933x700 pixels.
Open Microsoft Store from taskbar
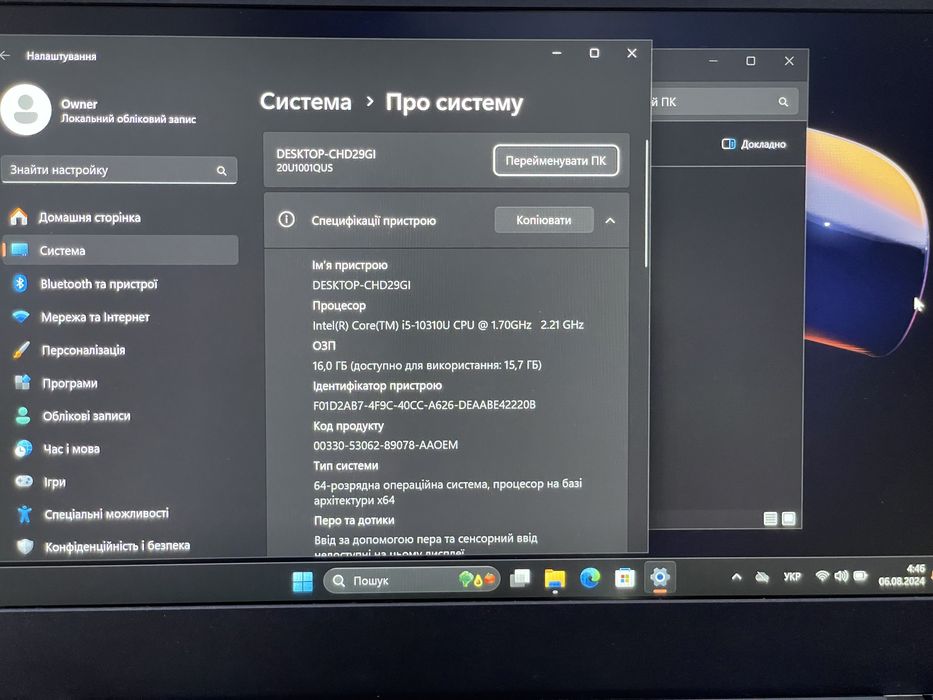pyautogui.click(x=625, y=578)
